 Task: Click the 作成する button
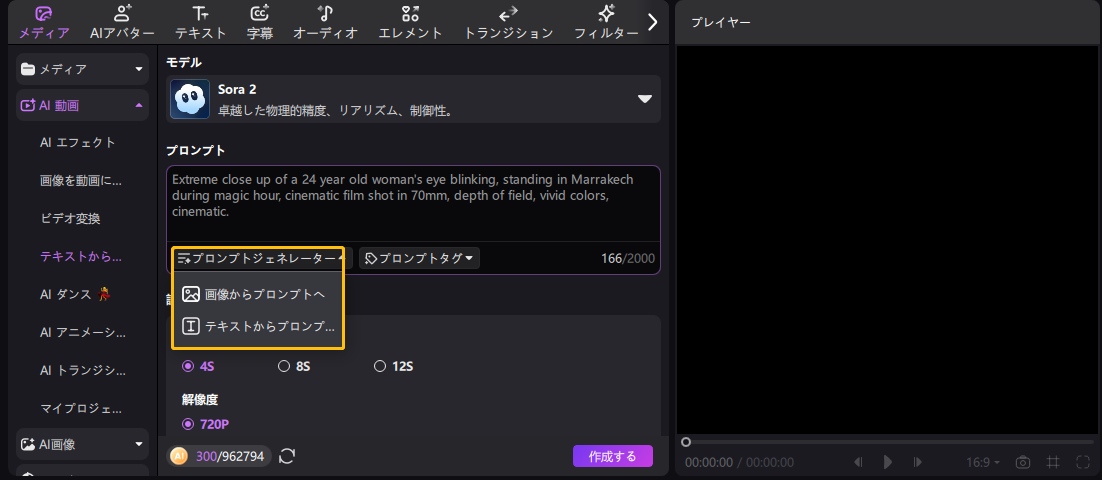pyautogui.click(x=613, y=456)
